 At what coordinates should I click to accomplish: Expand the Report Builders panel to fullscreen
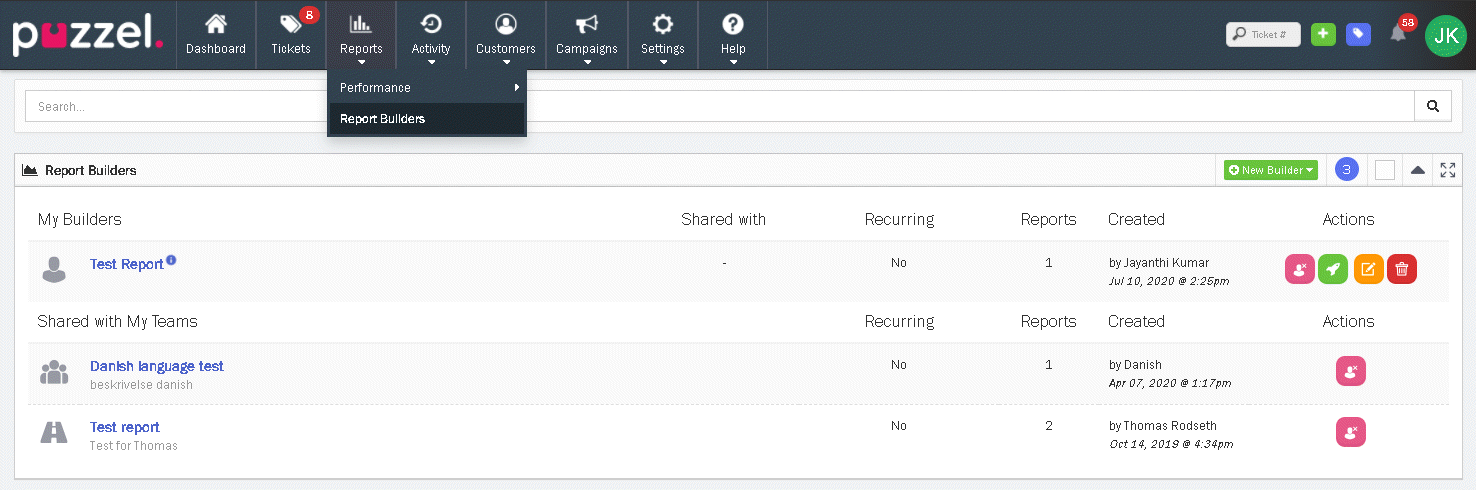pos(1447,170)
